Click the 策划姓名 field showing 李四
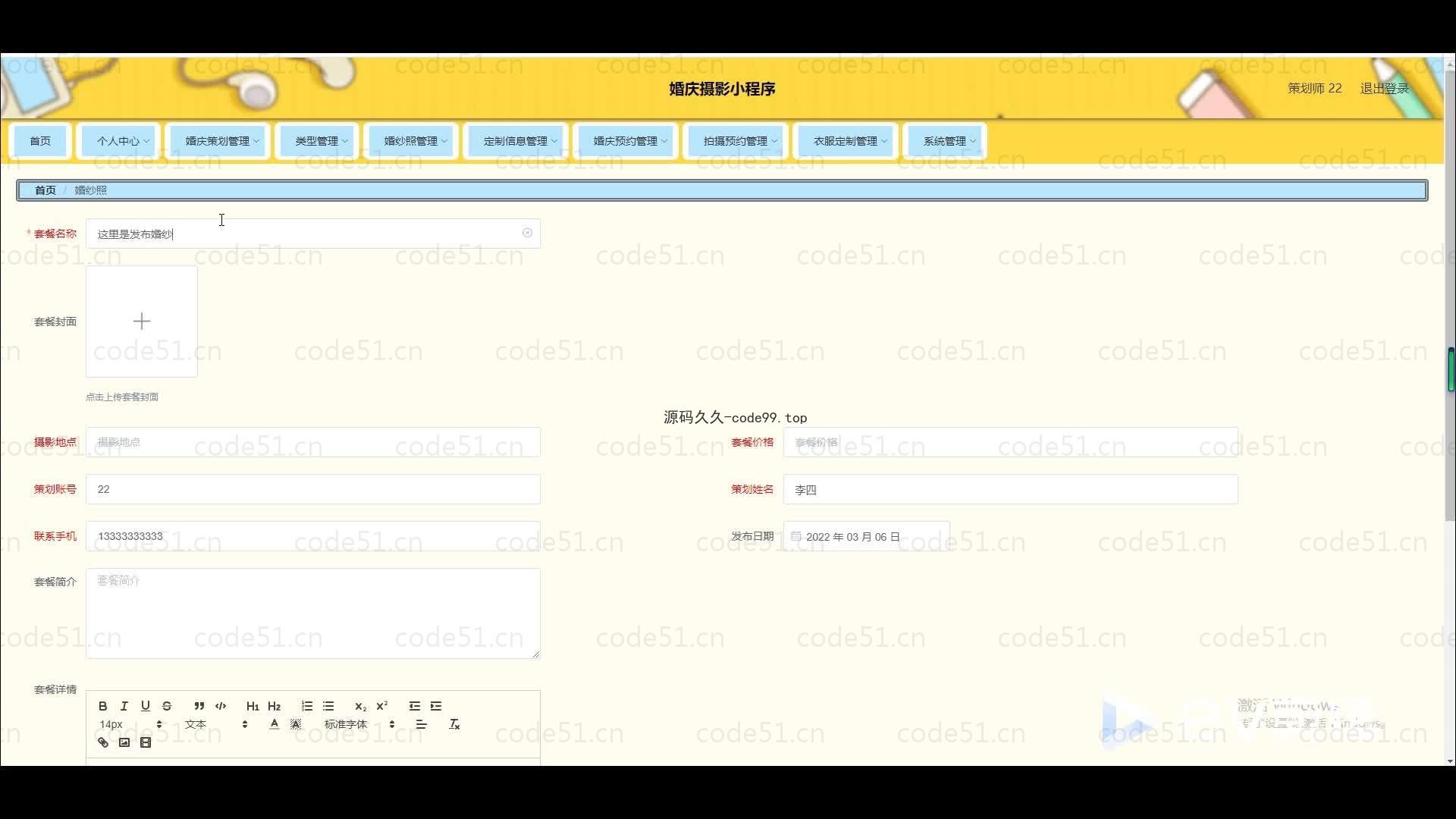Screen dimensions: 1456x819 click(x=1010, y=489)
